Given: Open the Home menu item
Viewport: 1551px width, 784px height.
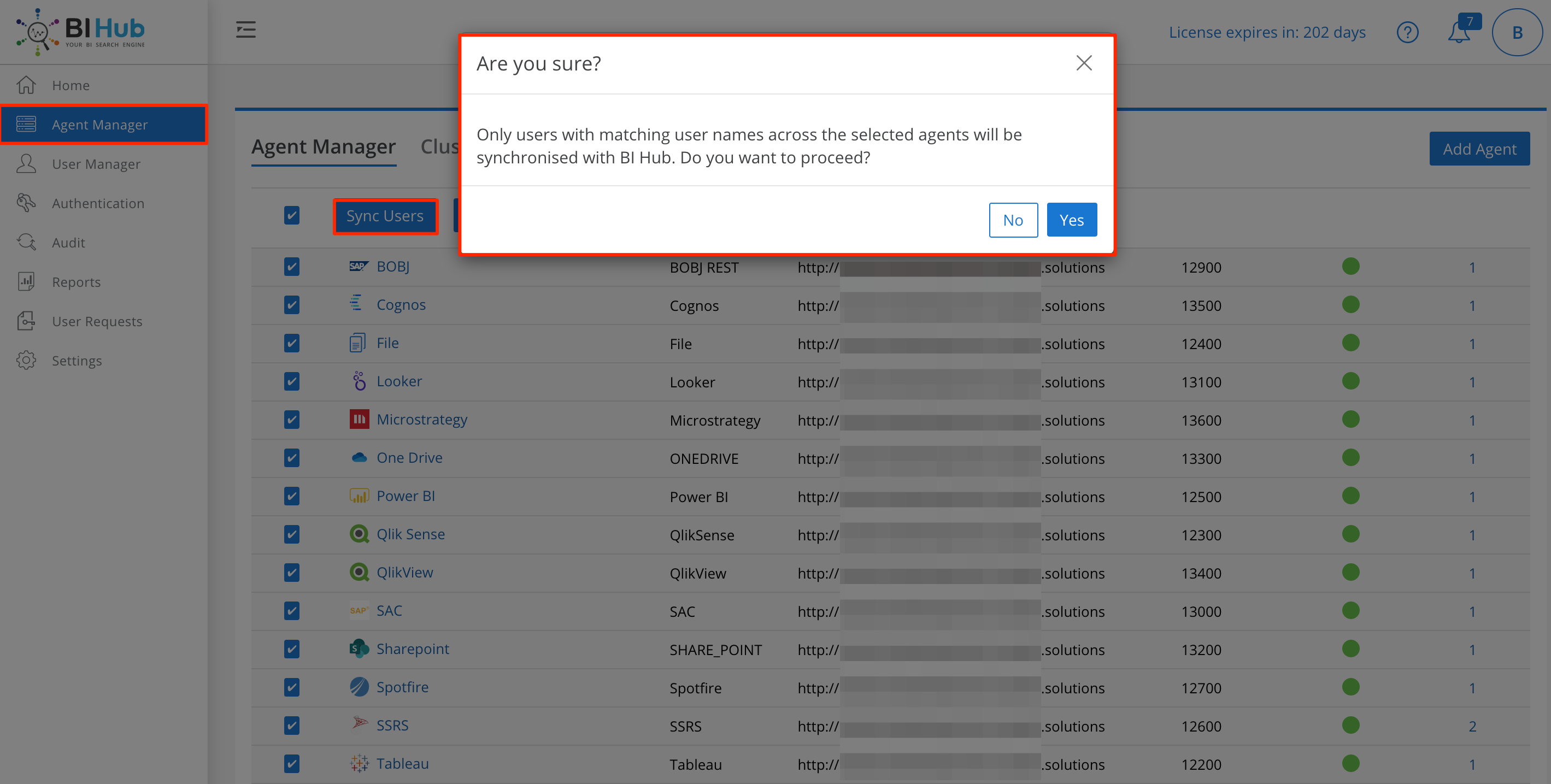Looking at the screenshot, I should [103, 85].
